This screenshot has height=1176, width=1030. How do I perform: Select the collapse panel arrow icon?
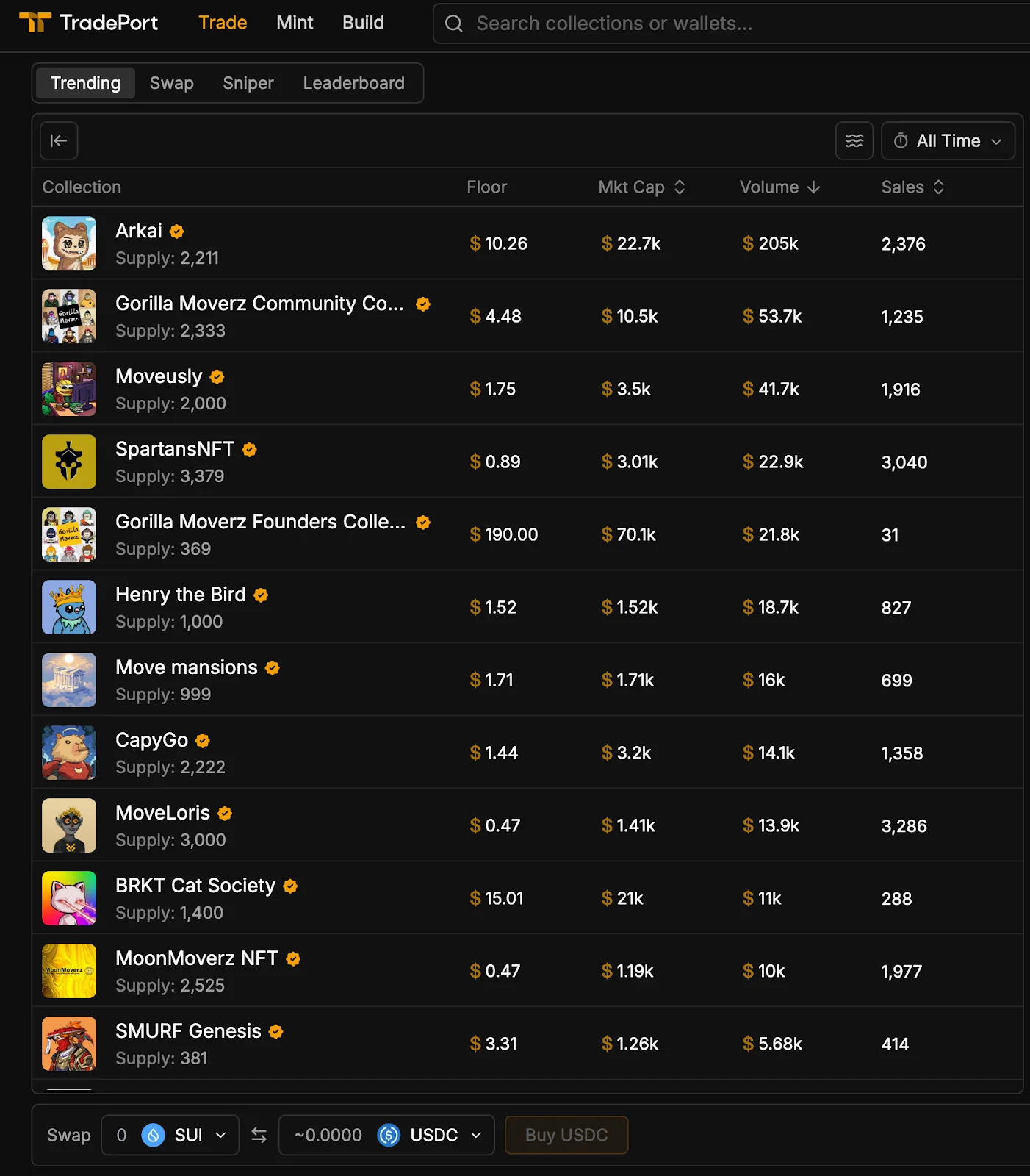[58, 140]
